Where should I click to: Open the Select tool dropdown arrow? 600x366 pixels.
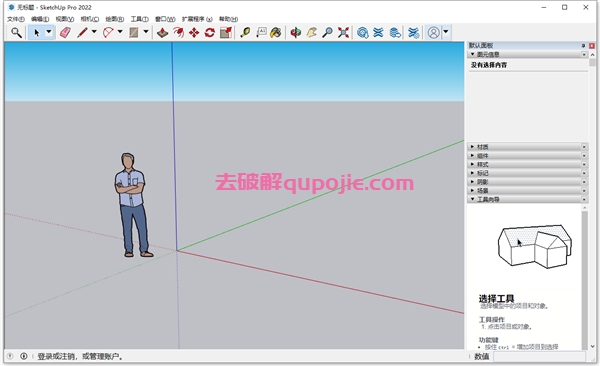49,32
